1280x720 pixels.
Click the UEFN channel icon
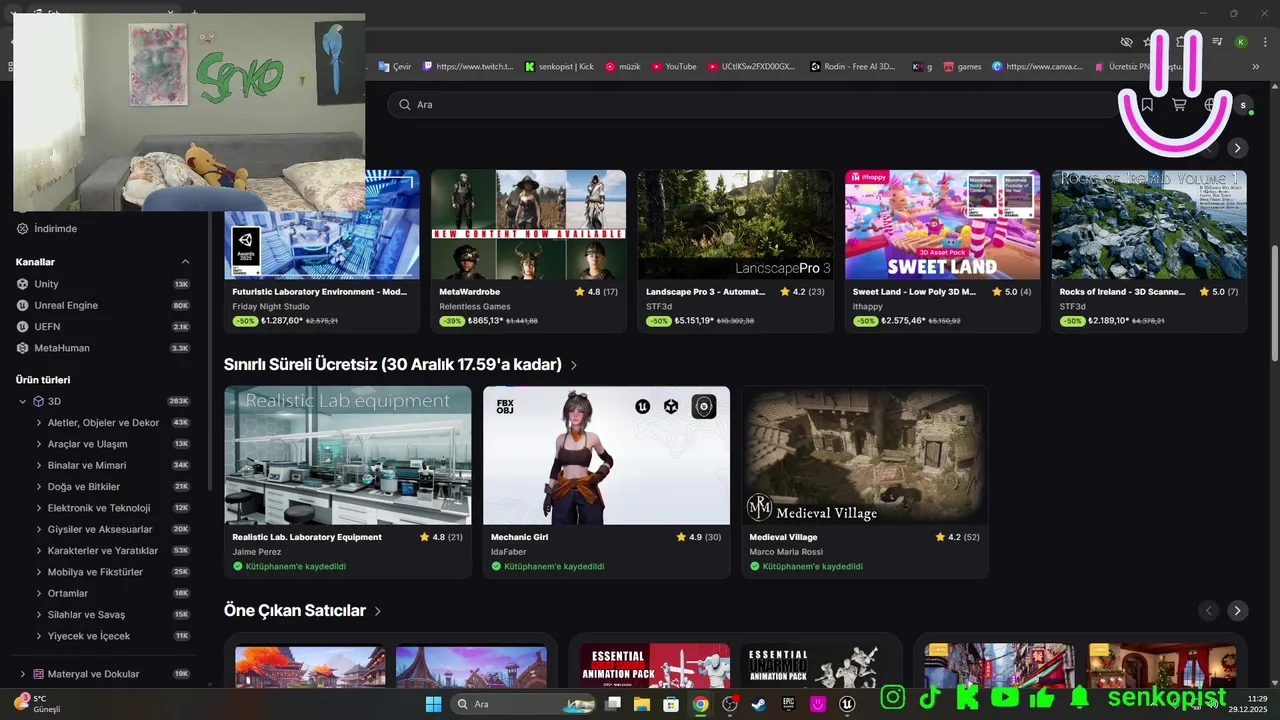[x=24, y=326]
